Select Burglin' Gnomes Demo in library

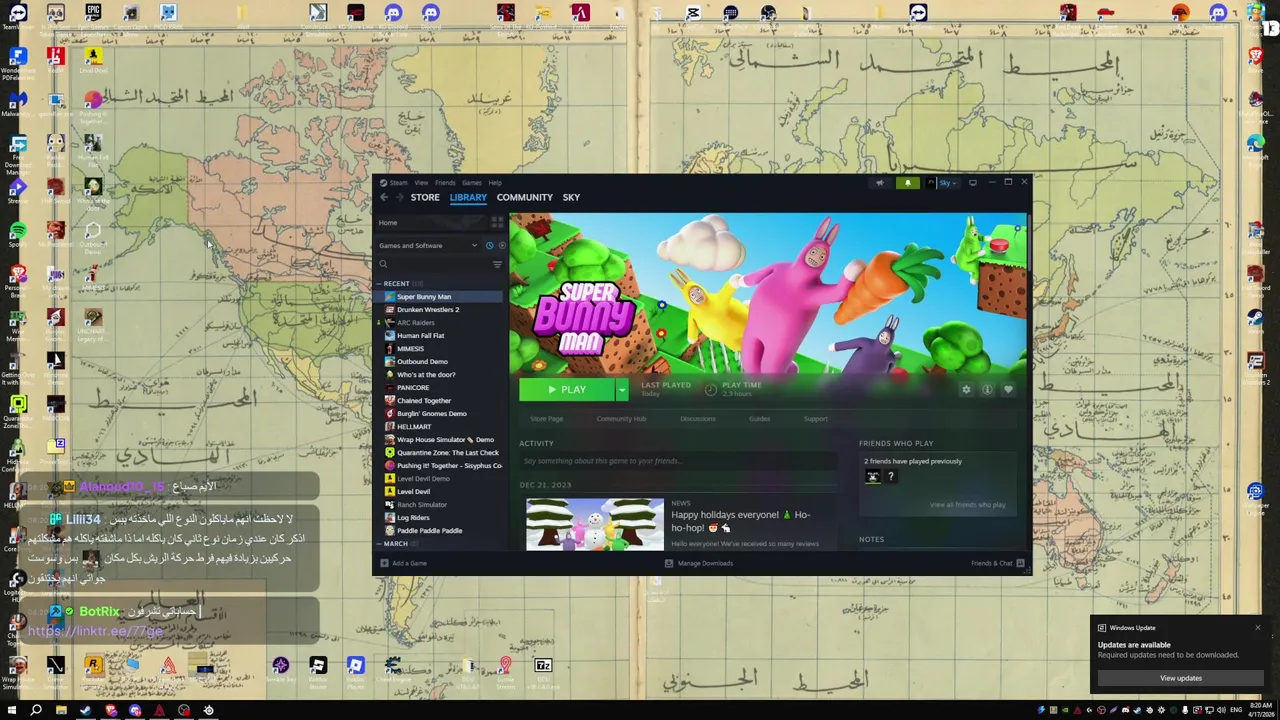click(x=432, y=414)
